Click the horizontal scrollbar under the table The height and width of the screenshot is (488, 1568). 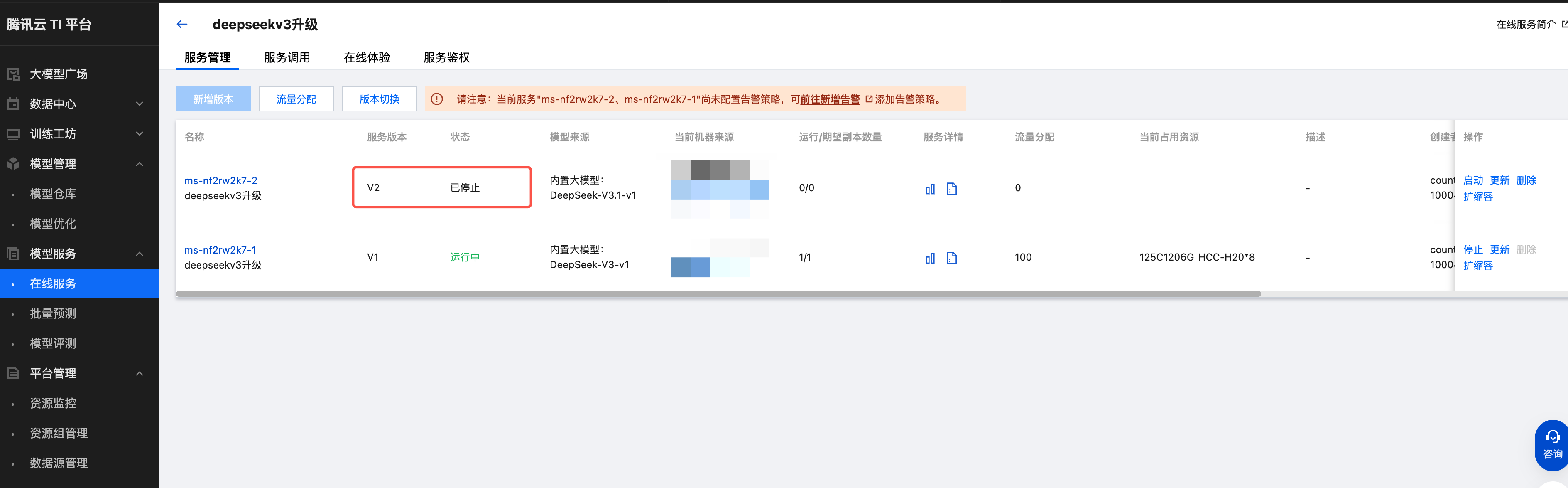click(x=718, y=293)
